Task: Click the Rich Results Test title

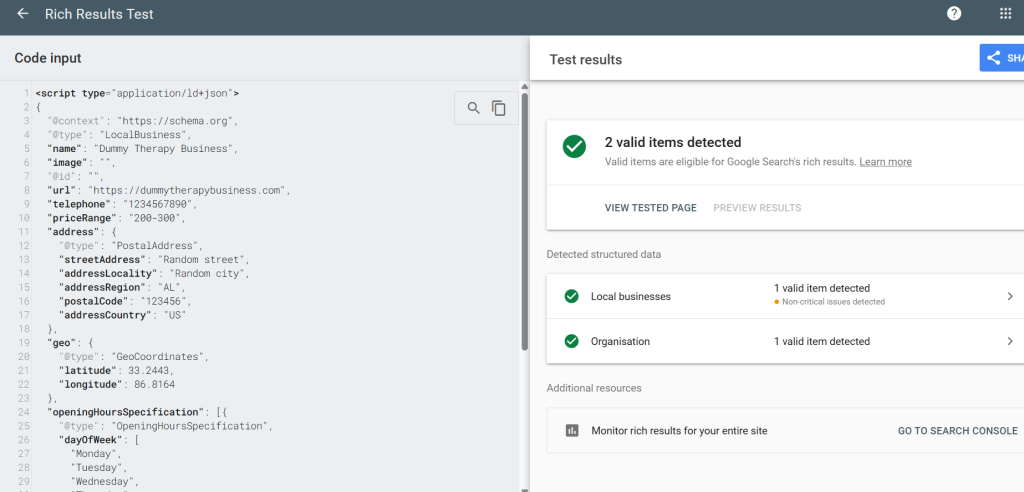Action: [100, 15]
